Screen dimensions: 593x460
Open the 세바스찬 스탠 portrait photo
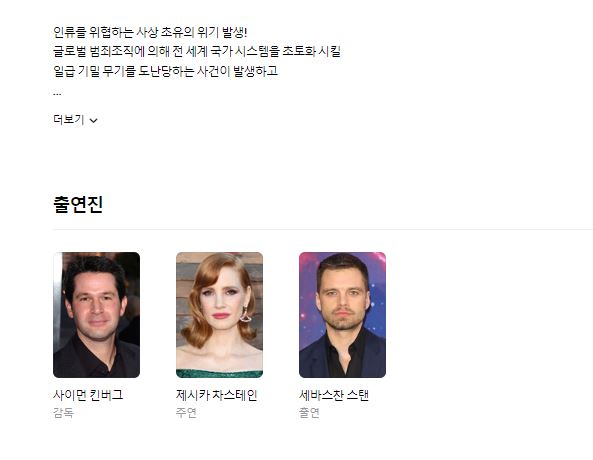coord(342,315)
